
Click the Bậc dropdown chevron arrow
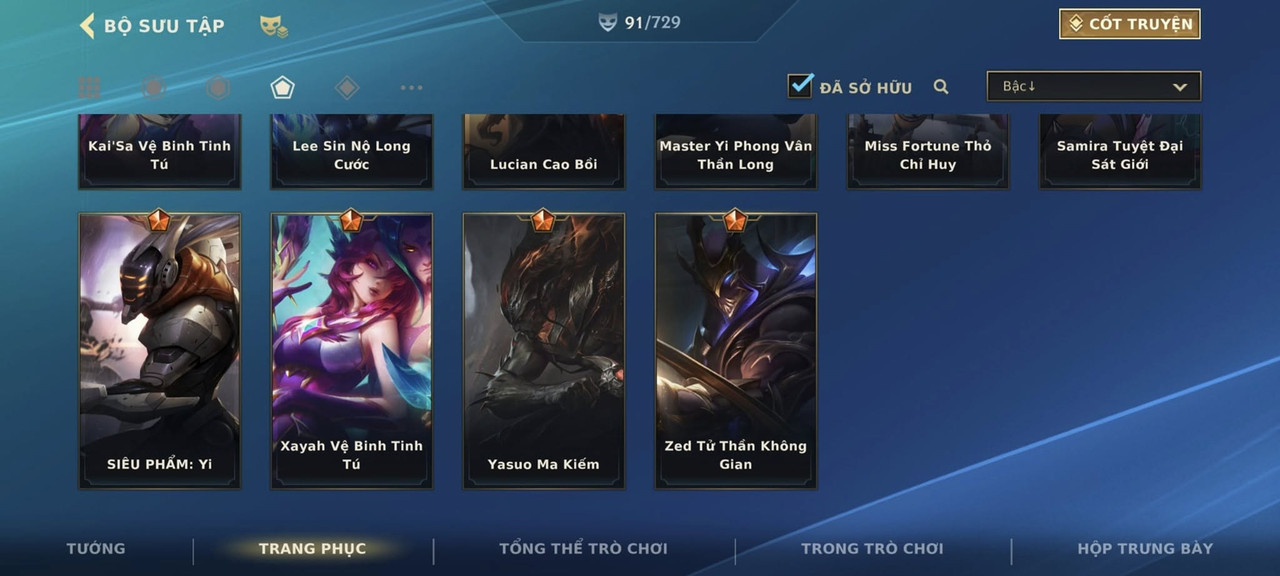click(1180, 87)
